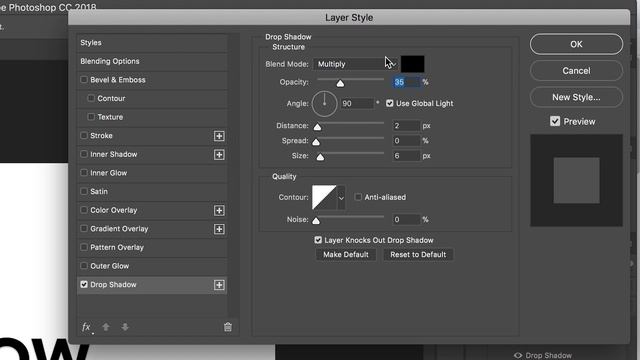Click the Cancel button

(576, 71)
